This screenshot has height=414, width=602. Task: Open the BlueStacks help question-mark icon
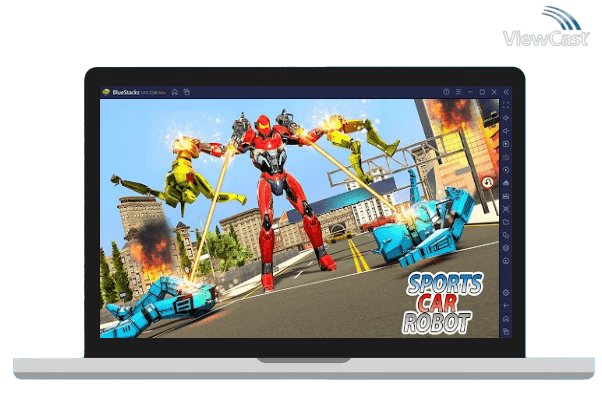click(x=446, y=92)
